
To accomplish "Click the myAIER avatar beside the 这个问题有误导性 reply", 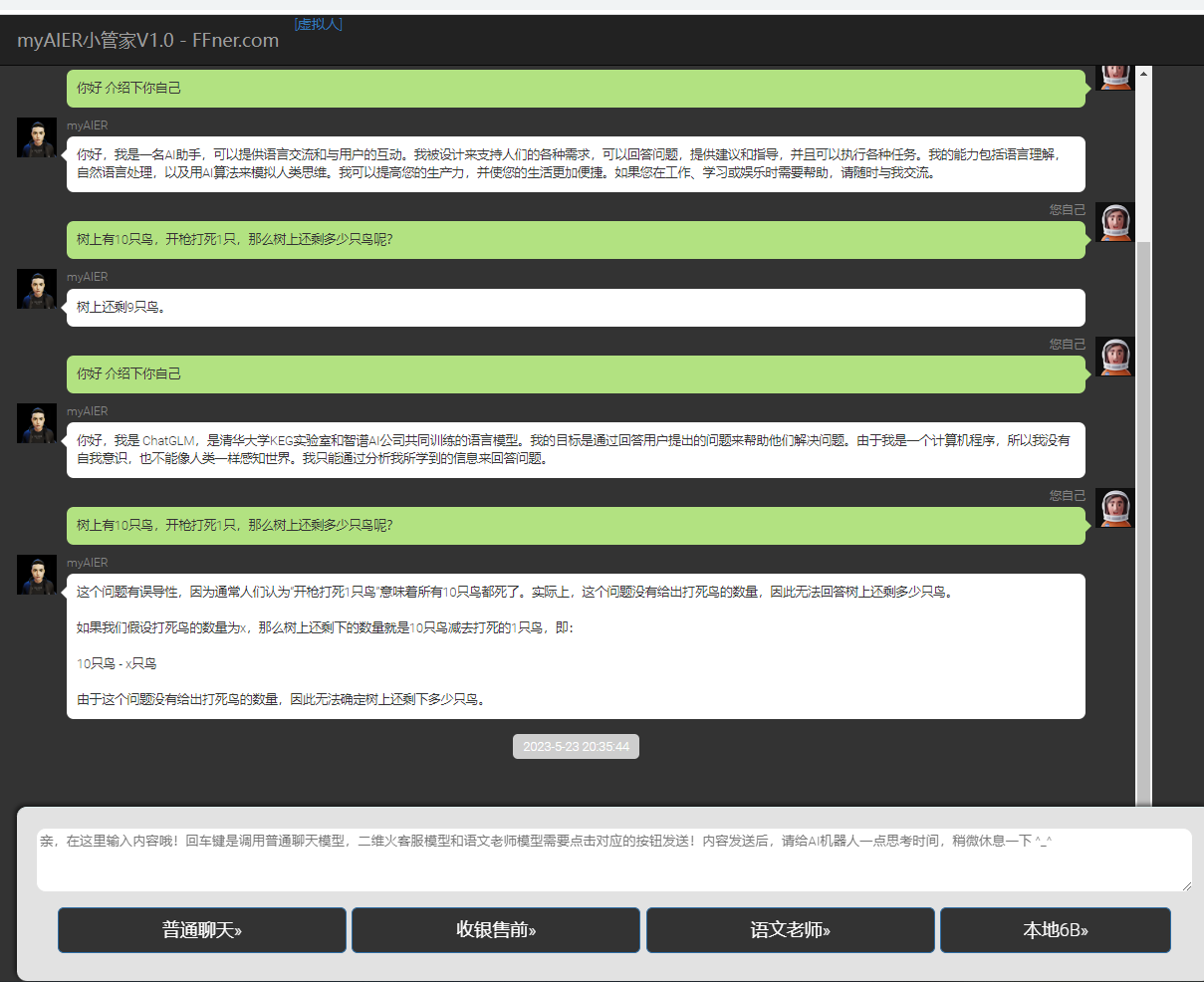I will 37,575.
